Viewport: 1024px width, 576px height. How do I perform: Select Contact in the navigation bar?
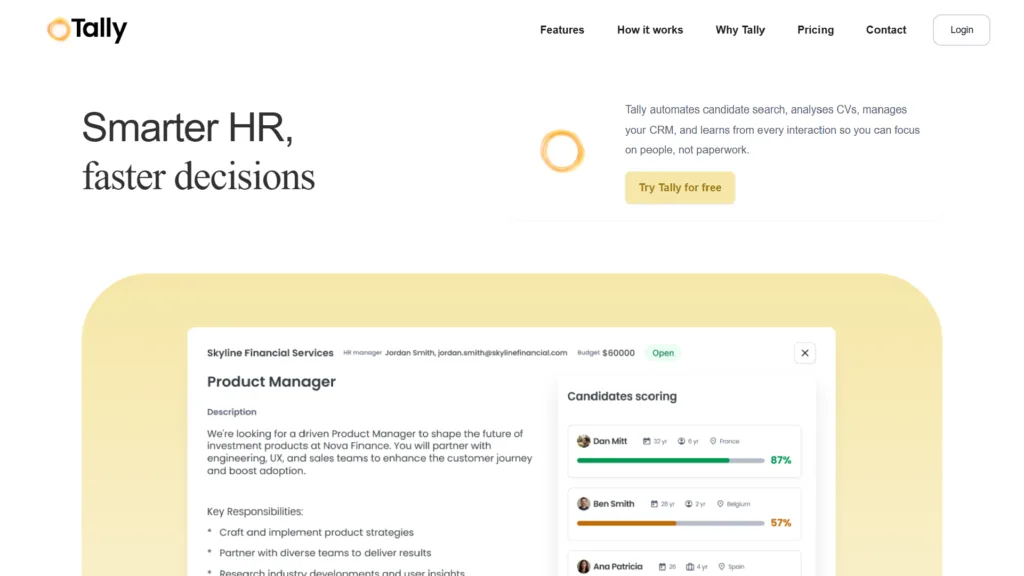point(886,30)
